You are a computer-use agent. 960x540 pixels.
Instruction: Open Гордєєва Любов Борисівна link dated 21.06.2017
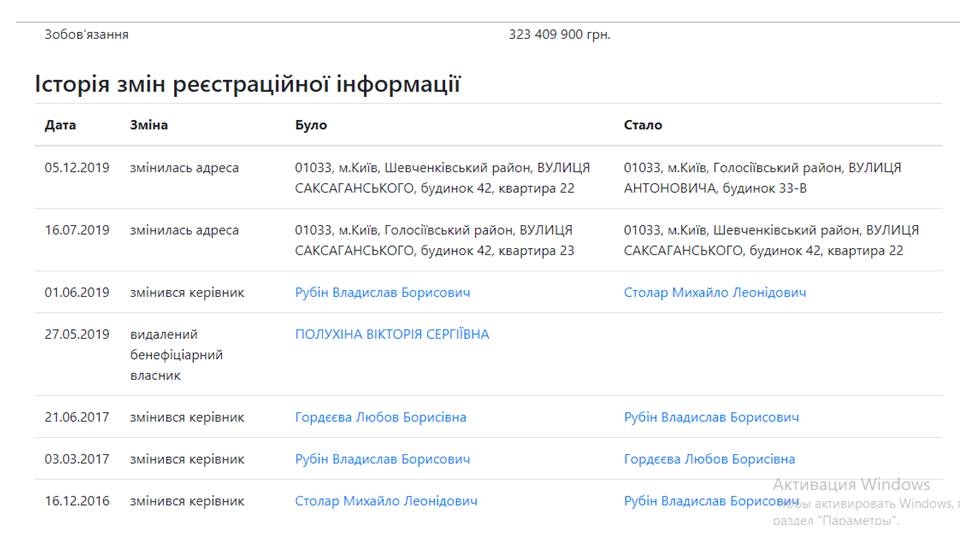coord(380,418)
